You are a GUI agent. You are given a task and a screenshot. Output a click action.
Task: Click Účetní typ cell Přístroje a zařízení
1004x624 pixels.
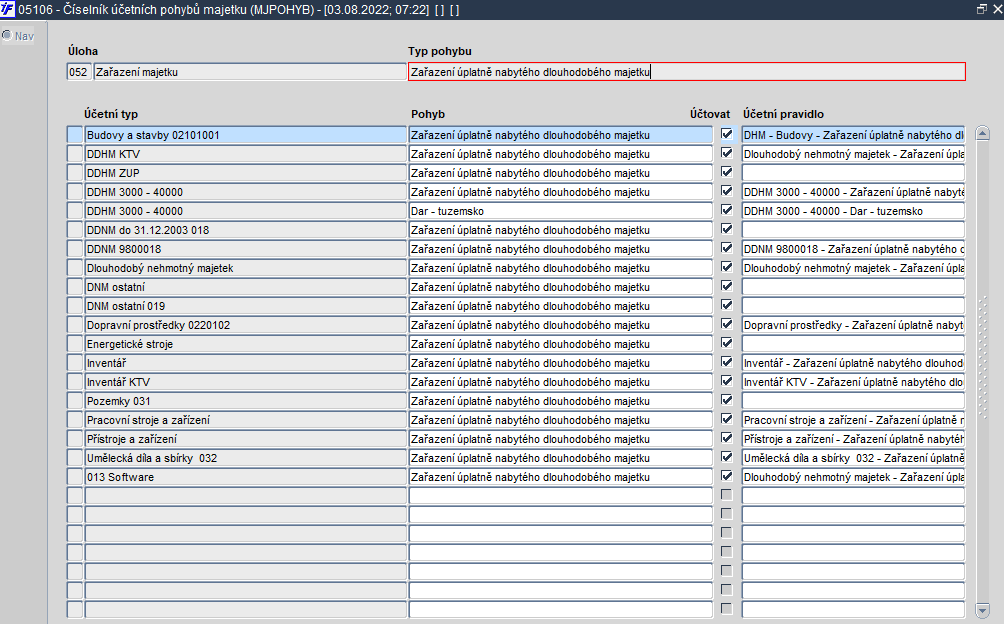246,438
